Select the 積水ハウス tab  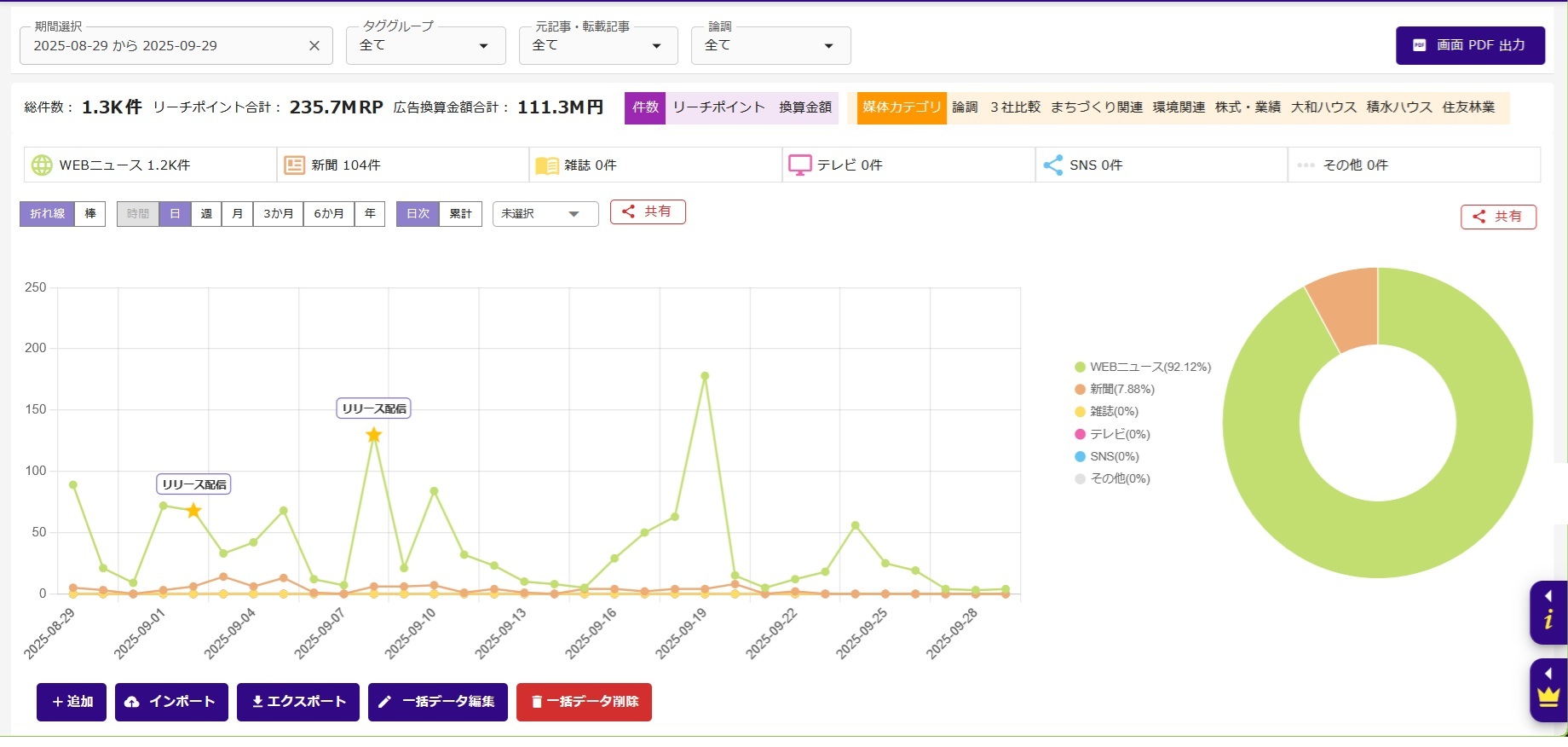coord(1399,107)
